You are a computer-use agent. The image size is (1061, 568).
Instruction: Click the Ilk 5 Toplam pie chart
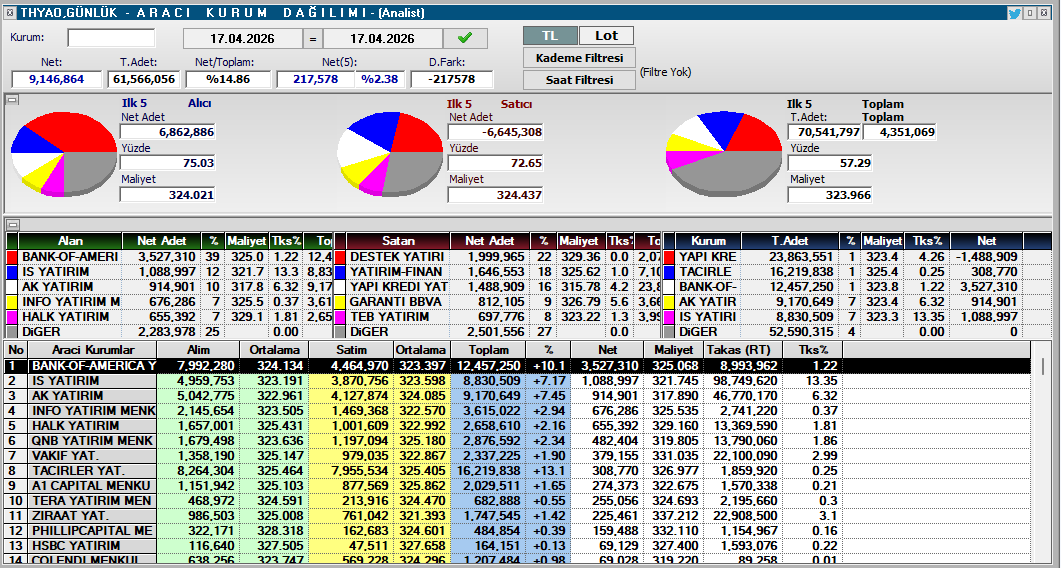(x=724, y=154)
